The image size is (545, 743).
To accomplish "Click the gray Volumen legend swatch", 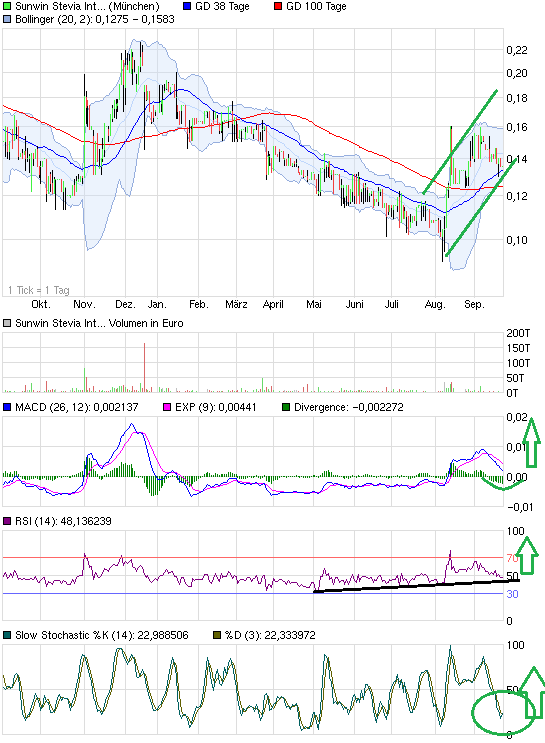I will pyautogui.click(x=7, y=323).
